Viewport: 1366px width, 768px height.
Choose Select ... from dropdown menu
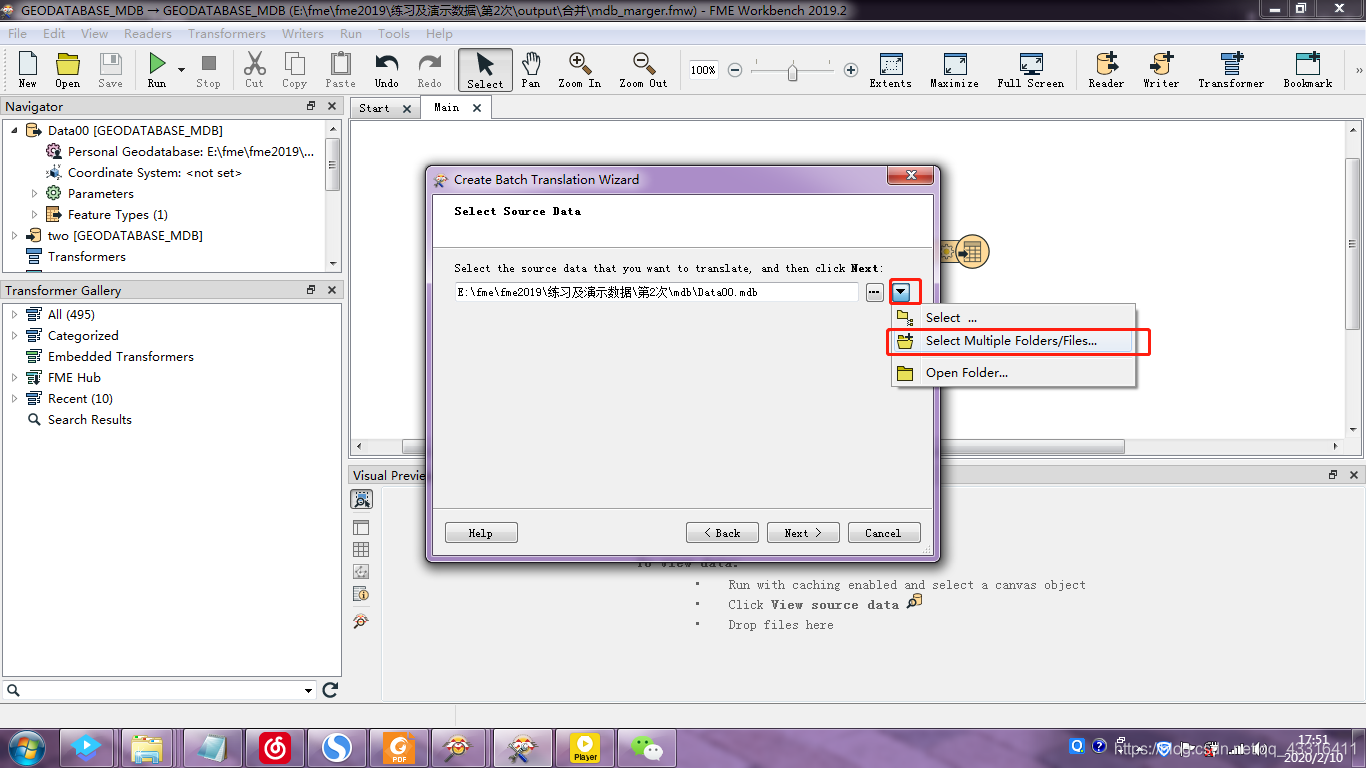1014,317
